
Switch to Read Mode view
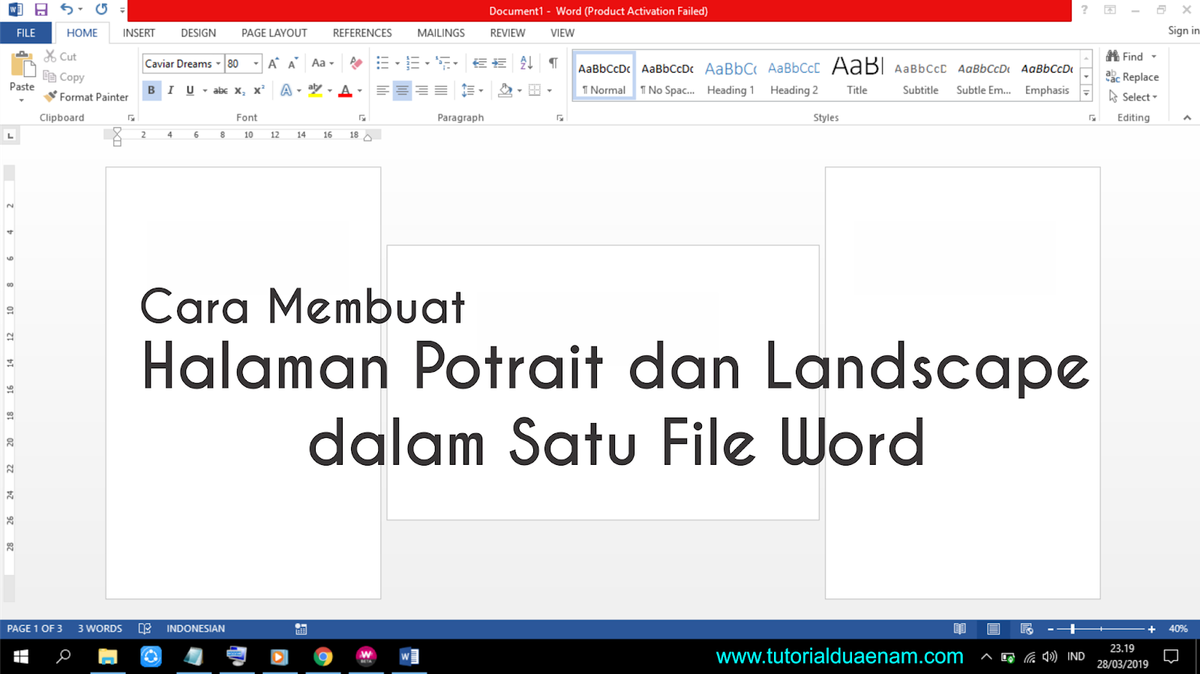click(960, 629)
